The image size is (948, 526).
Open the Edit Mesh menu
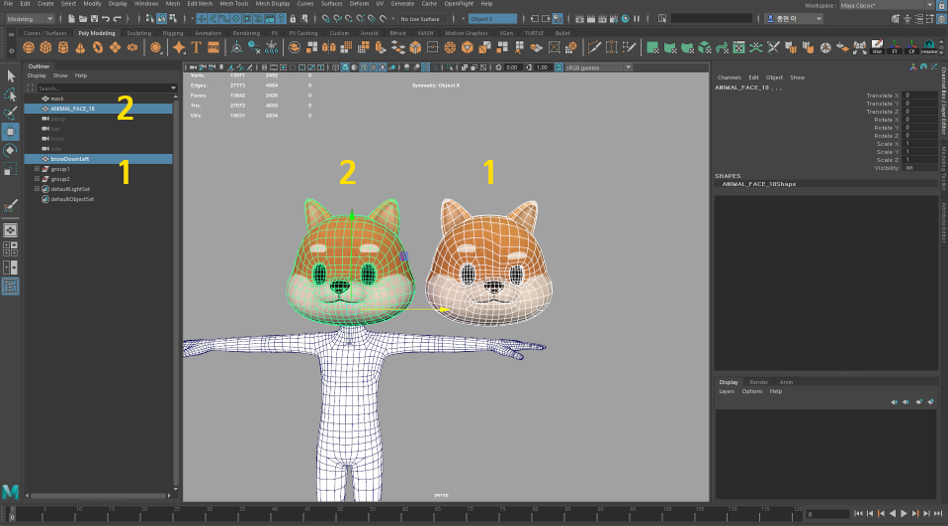(200, 4)
